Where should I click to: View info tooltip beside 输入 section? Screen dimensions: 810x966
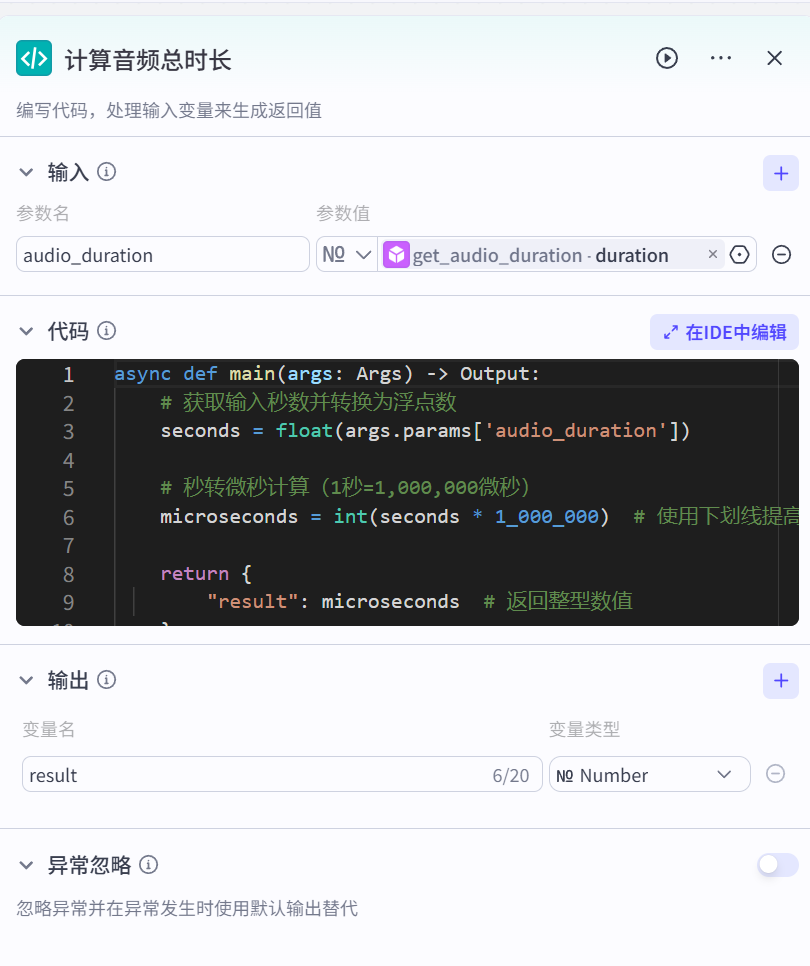tap(106, 172)
